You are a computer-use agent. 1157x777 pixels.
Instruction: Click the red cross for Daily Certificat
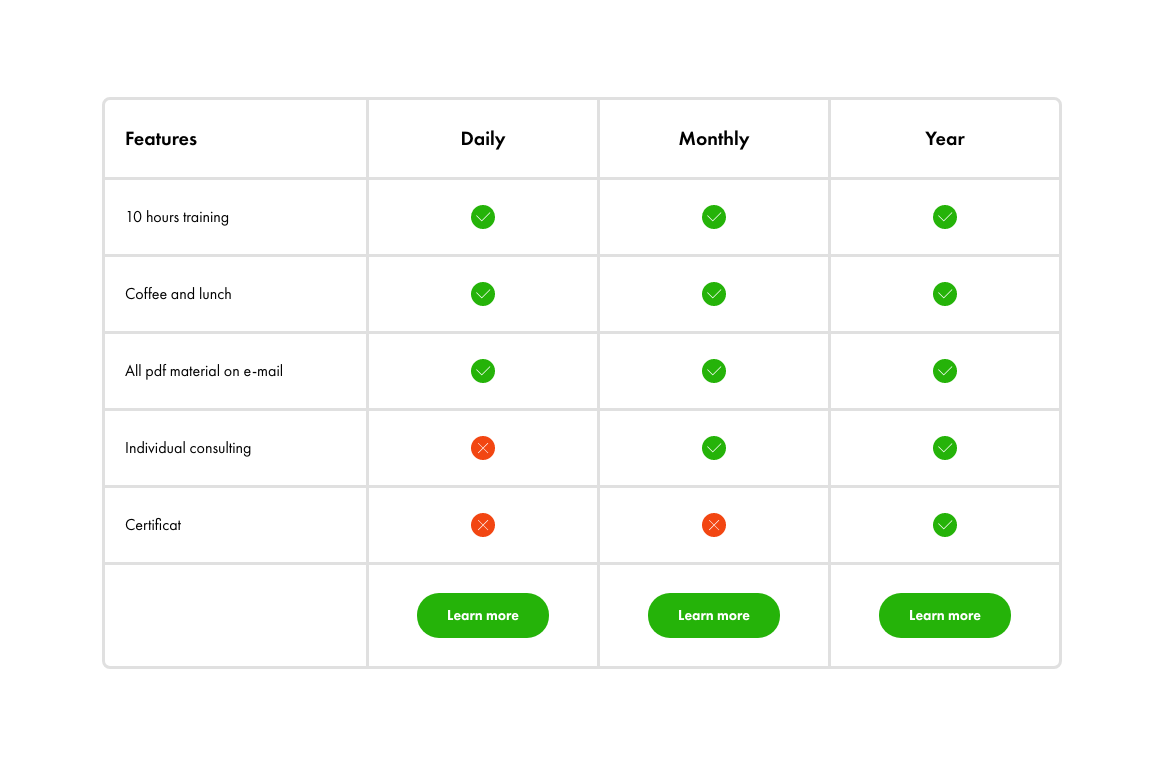(x=483, y=525)
